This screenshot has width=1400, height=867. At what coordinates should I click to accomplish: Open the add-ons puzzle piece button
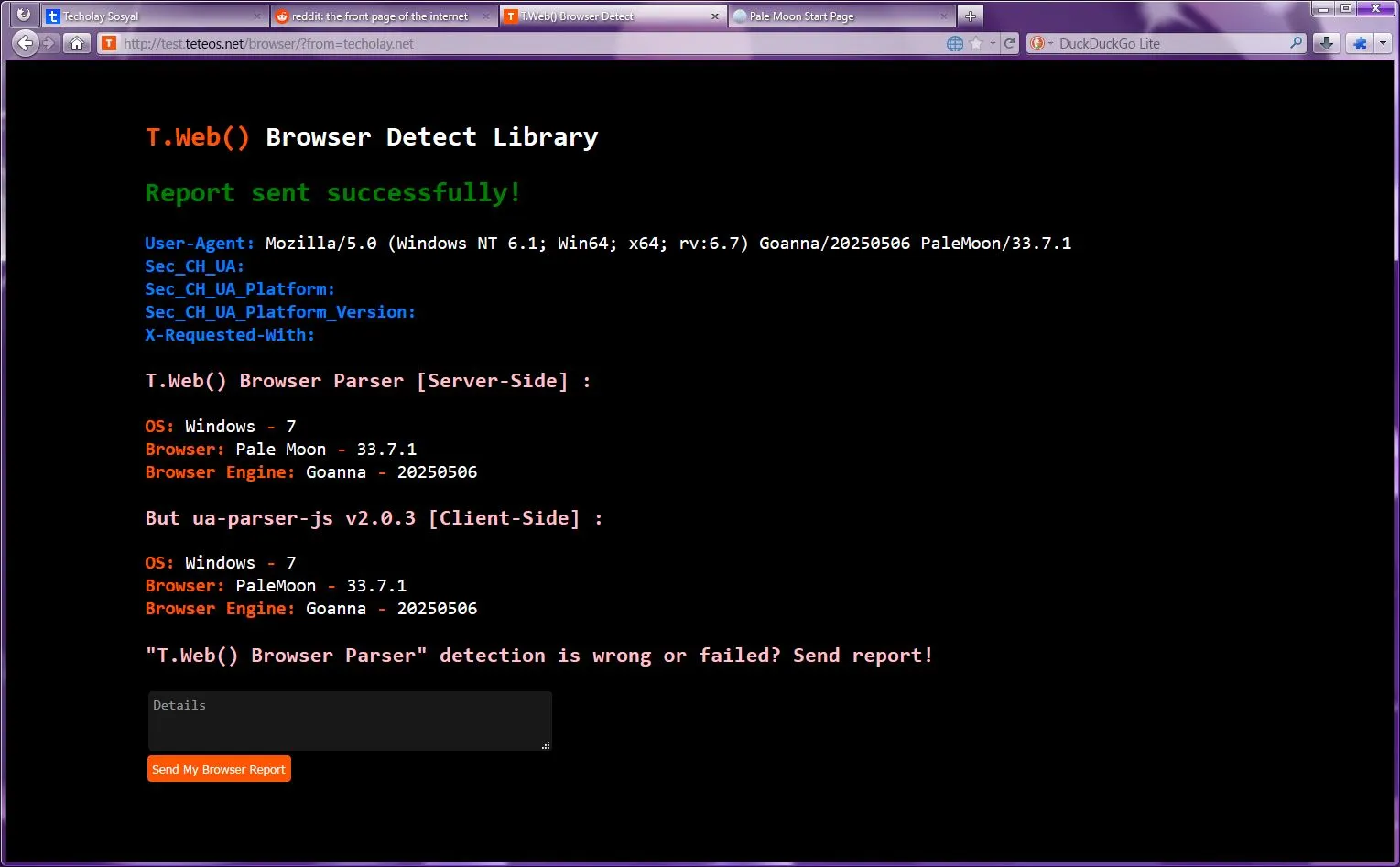click(x=1360, y=43)
